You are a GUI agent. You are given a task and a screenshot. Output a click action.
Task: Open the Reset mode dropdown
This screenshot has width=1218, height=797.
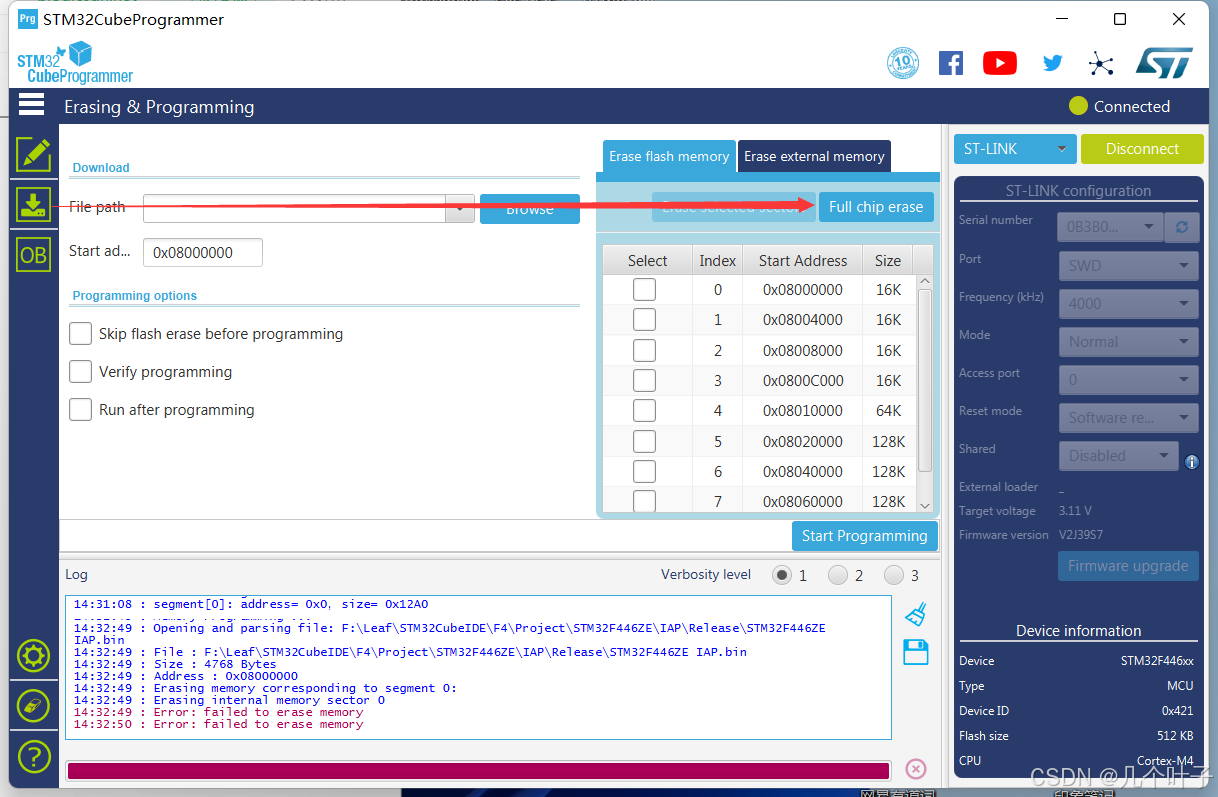pos(1128,418)
